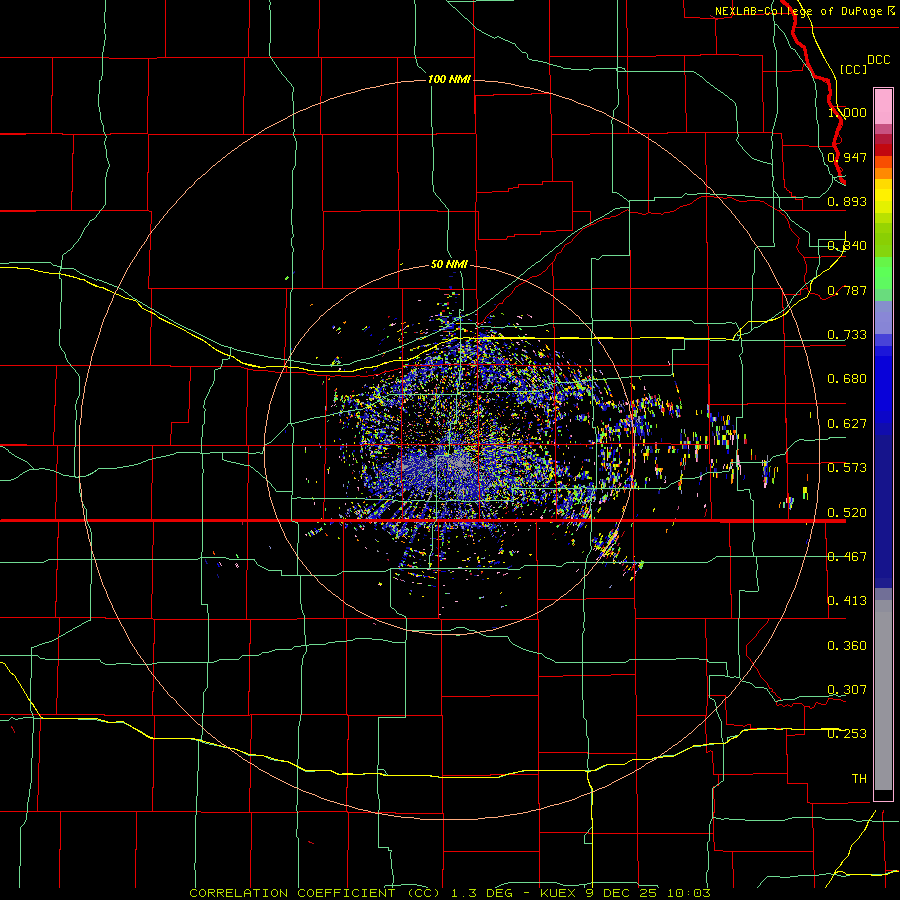Select the 0.893 scale label
This screenshot has width=900, height=900.
pos(847,201)
